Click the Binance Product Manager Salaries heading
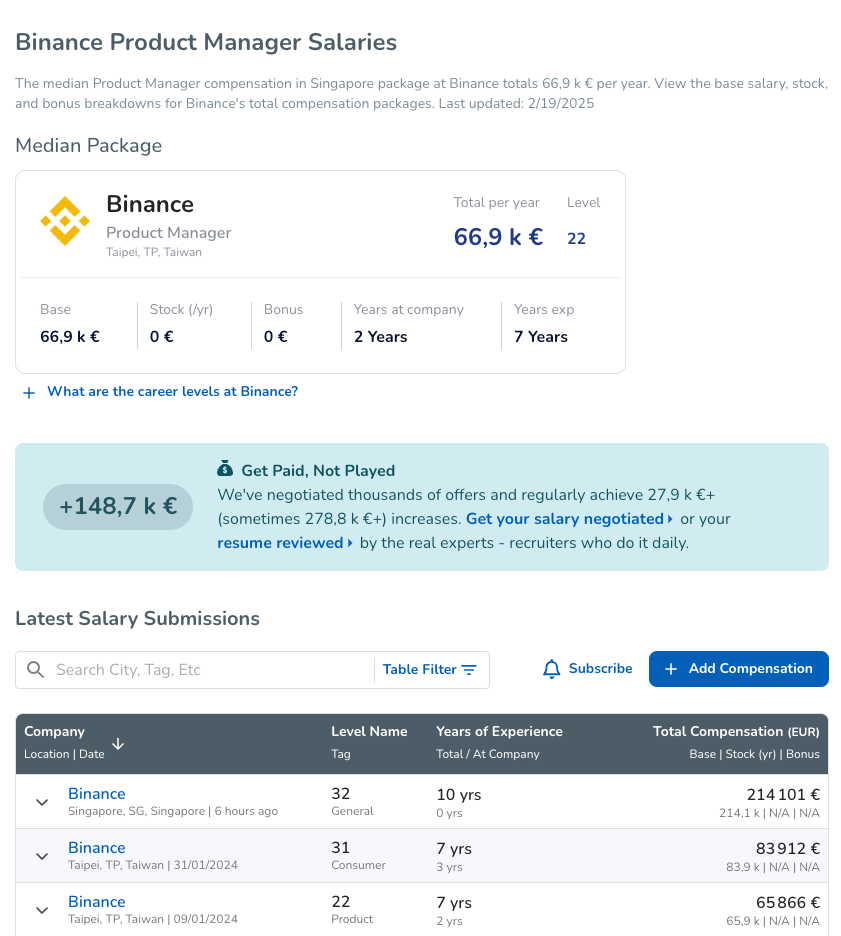 coord(206,42)
